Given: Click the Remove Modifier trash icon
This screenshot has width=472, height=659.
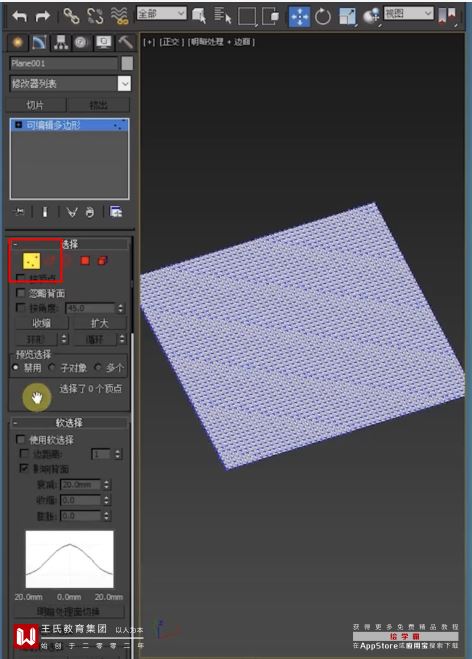Looking at the screenshot, I should pyautogui.click(x=90, y=212).
